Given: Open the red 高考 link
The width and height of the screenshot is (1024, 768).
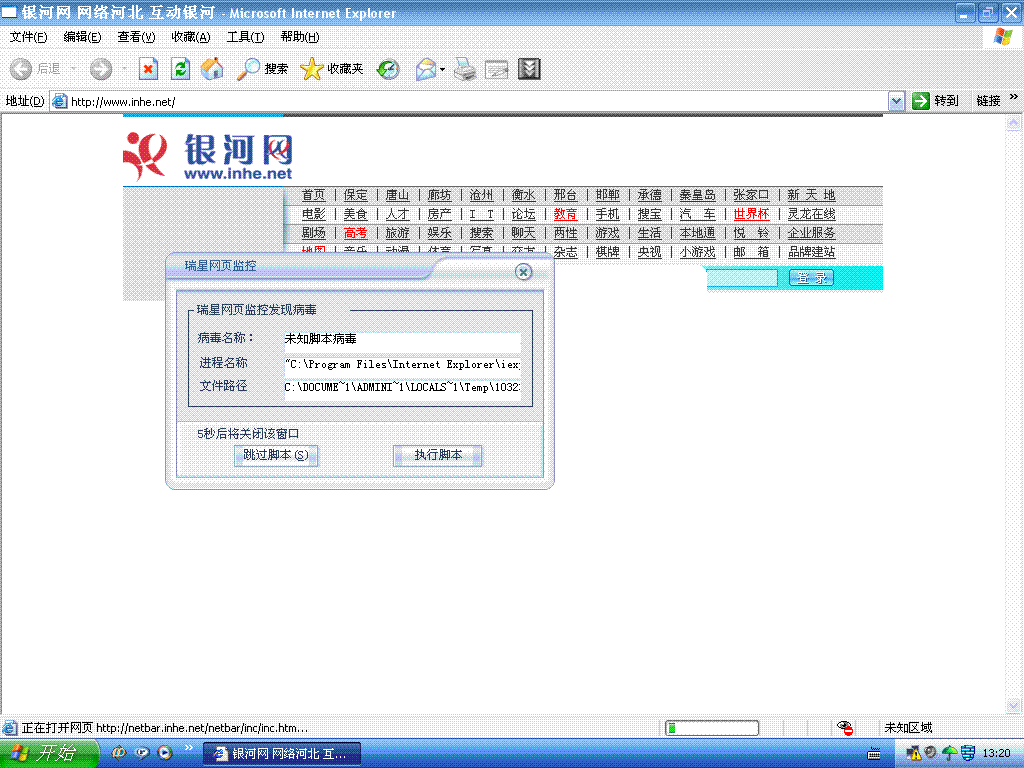Looking at the screenshot, I should coord(355,232).
